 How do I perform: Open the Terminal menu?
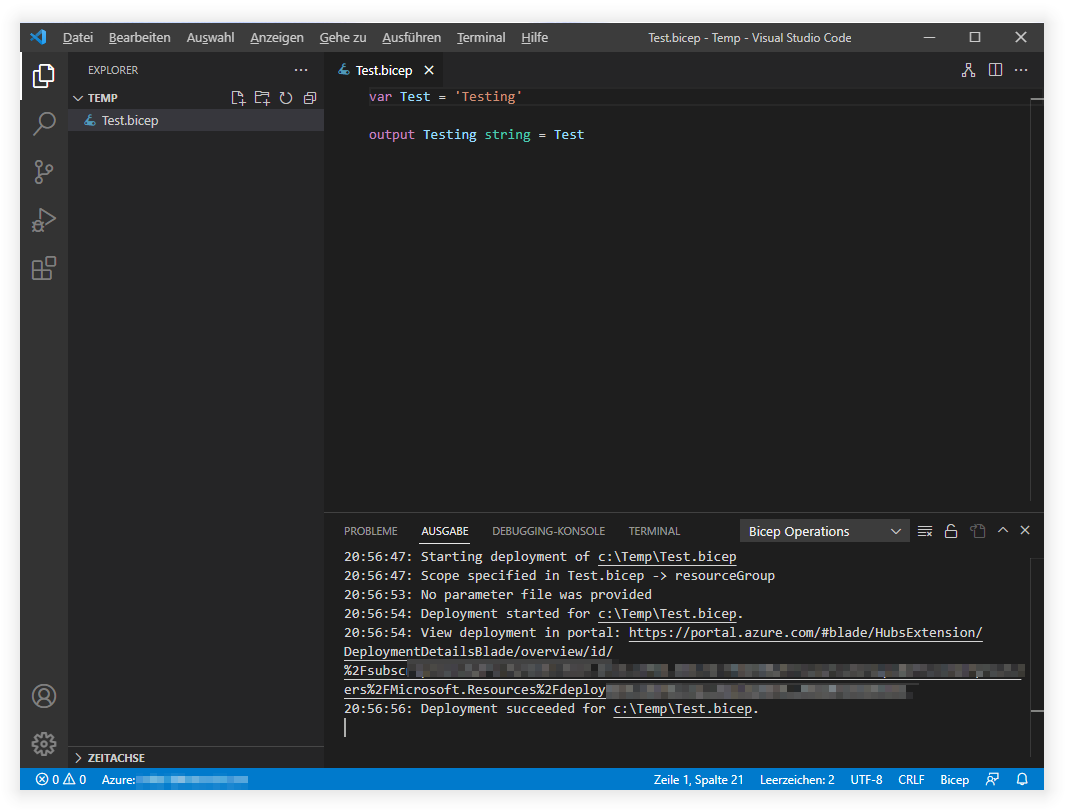pyautogui.click(x=480, y=37)
